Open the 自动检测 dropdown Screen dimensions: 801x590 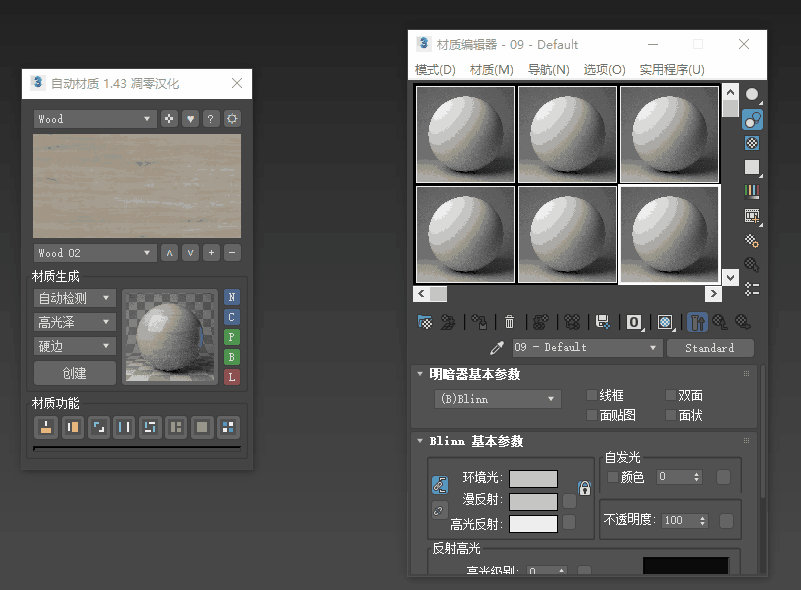[75, 298]
